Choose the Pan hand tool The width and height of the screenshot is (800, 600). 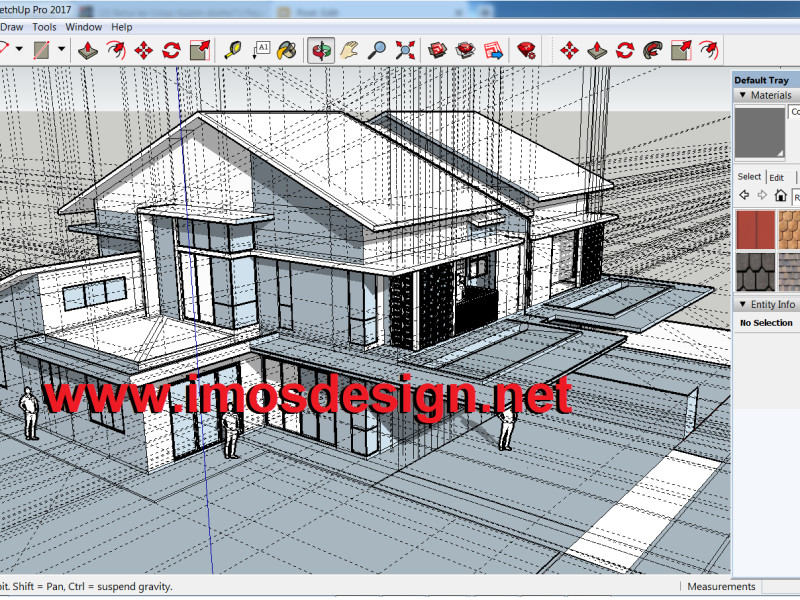[x=349, y=49]
